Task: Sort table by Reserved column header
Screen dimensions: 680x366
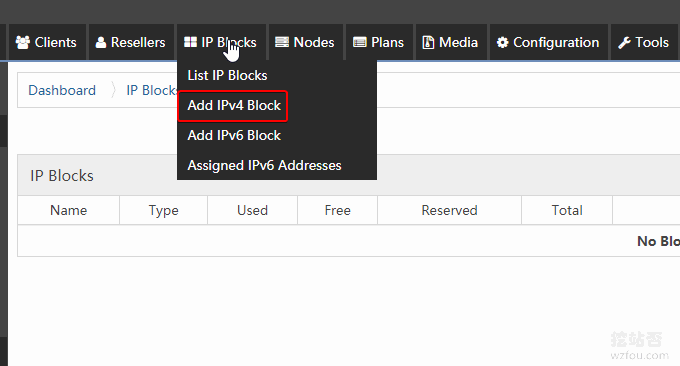Action: (x=449, y=210)
